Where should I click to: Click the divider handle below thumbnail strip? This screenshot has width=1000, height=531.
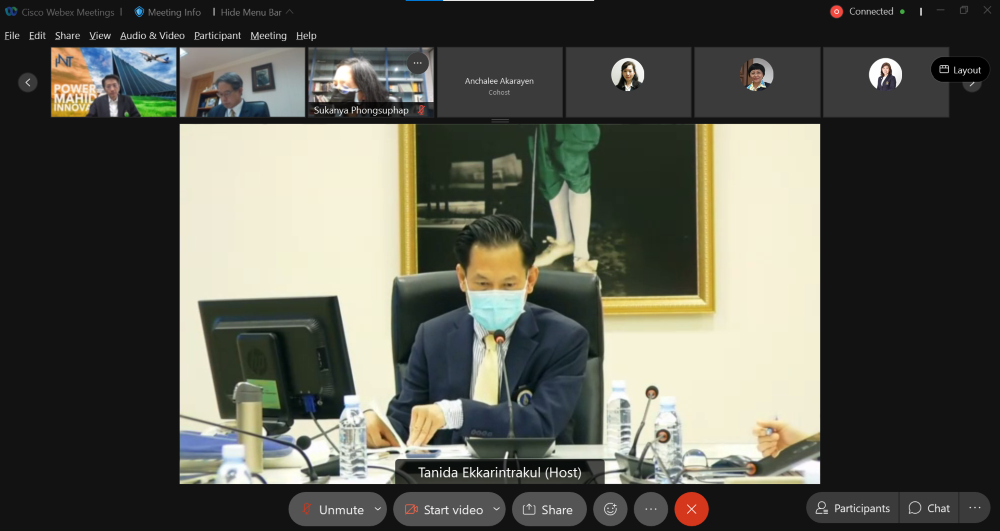[x=500, y=121]
